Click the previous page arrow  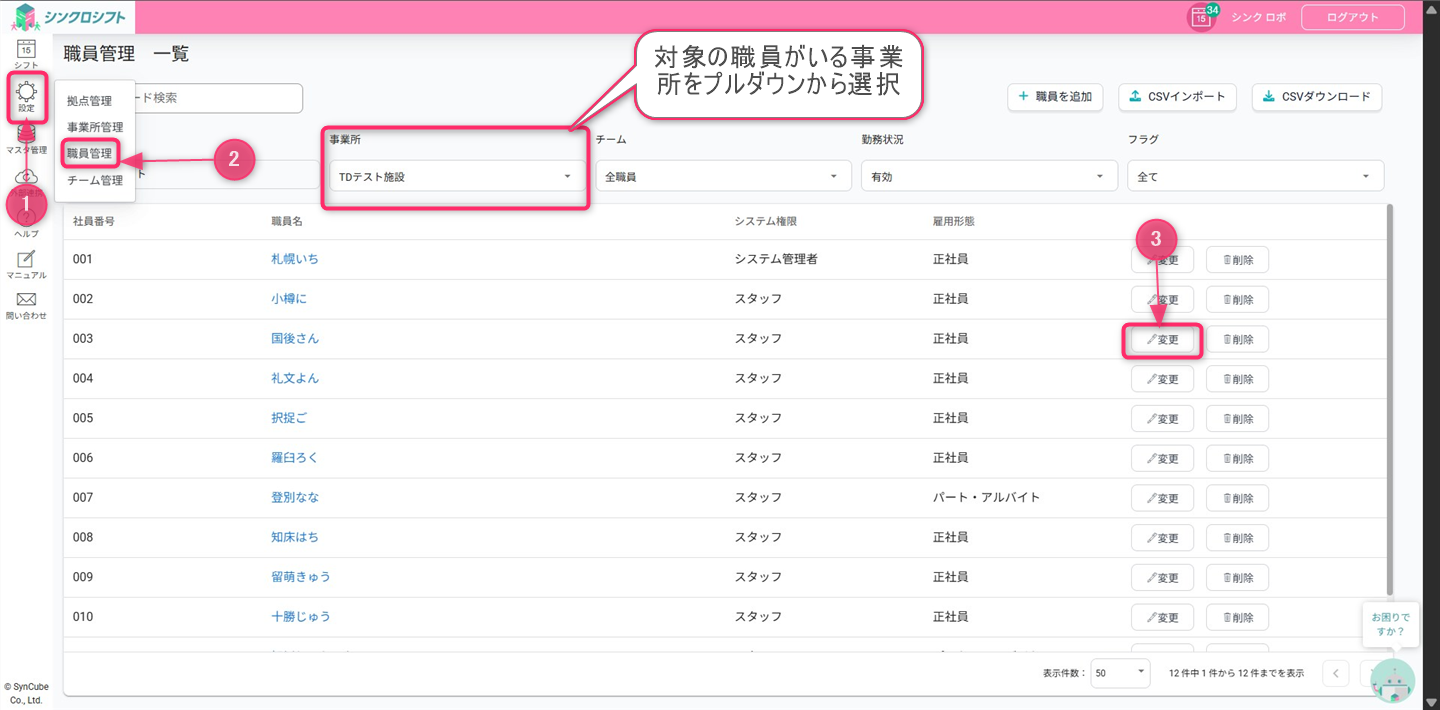pos(1335,673)
